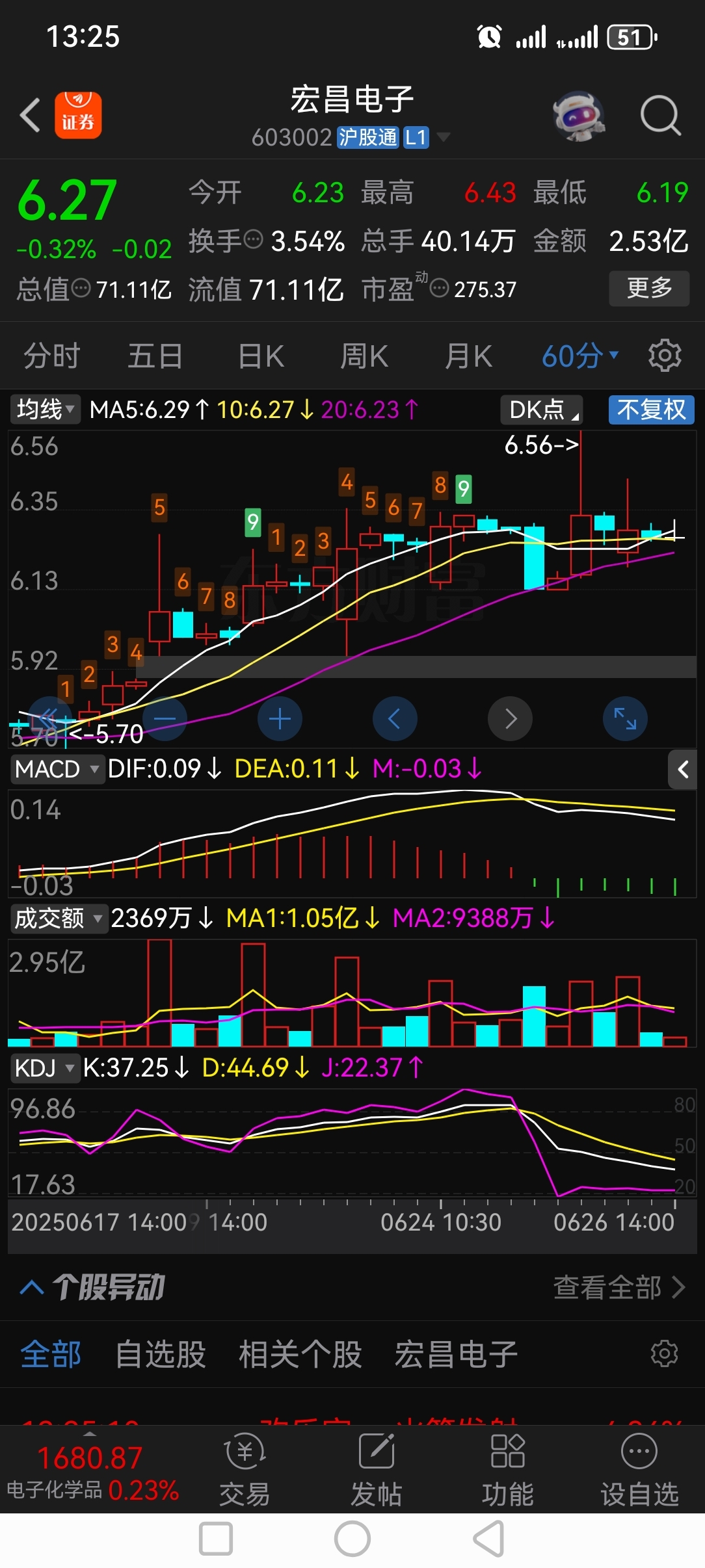Open the robot assistant avatar
The height and width of the screenshot is (1568, 705).
point(579,116)
